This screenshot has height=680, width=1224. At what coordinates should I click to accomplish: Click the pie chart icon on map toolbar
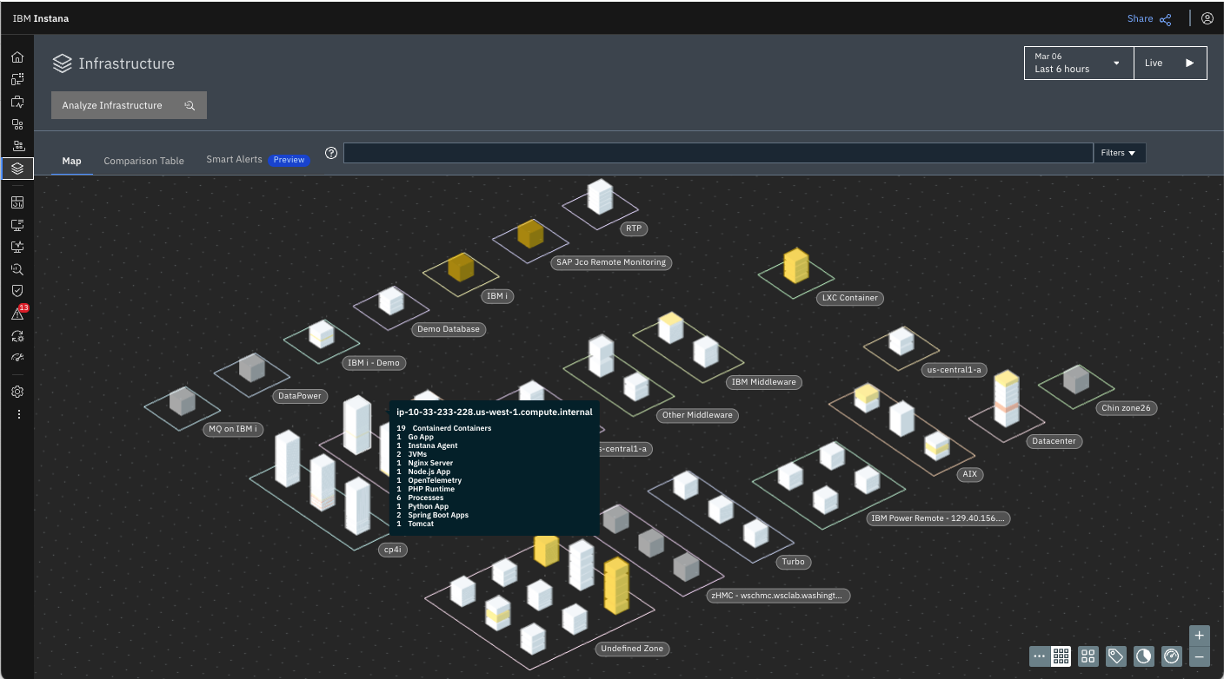click(1144, 656)
